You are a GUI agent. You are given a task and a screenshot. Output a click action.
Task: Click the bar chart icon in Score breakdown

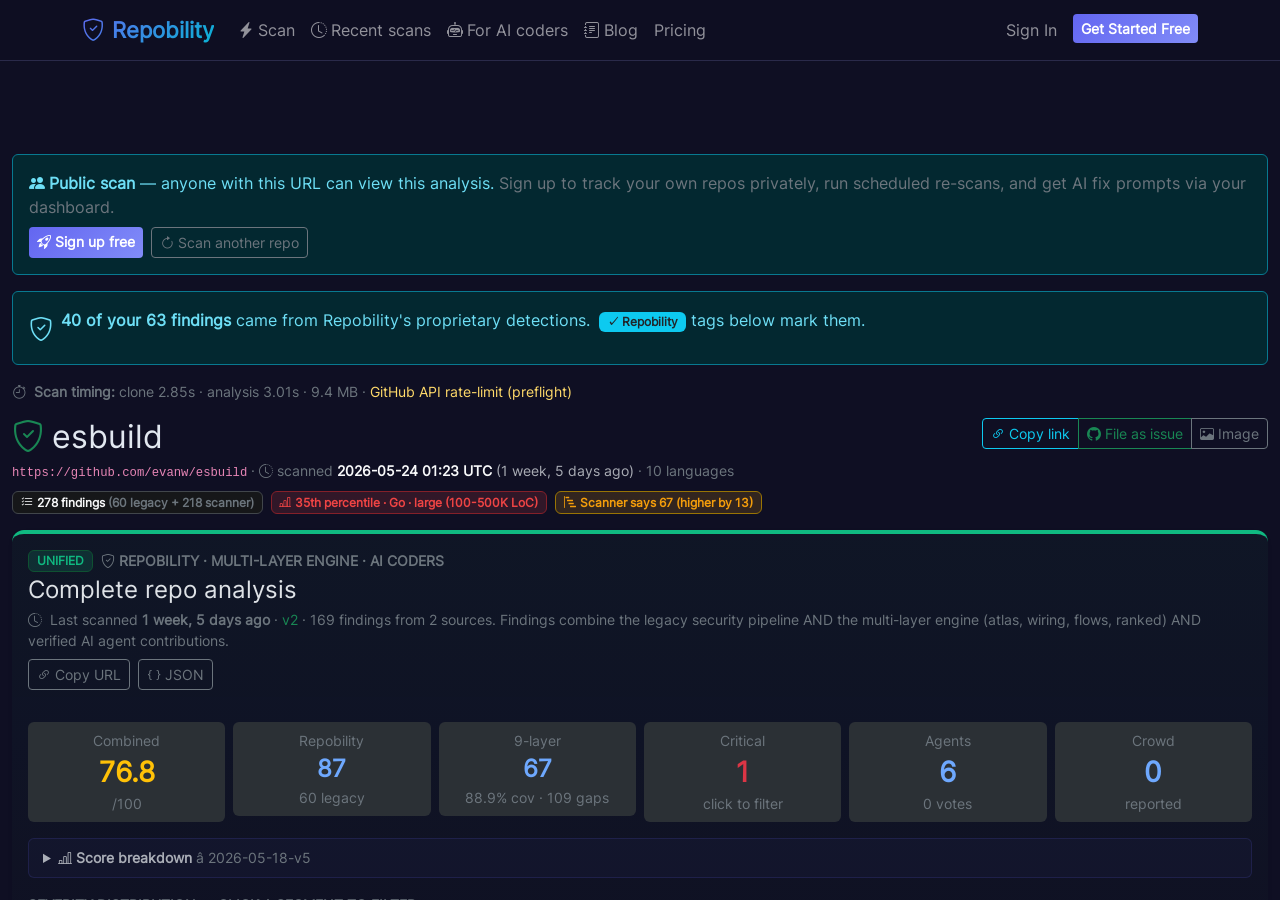point(65,858)
